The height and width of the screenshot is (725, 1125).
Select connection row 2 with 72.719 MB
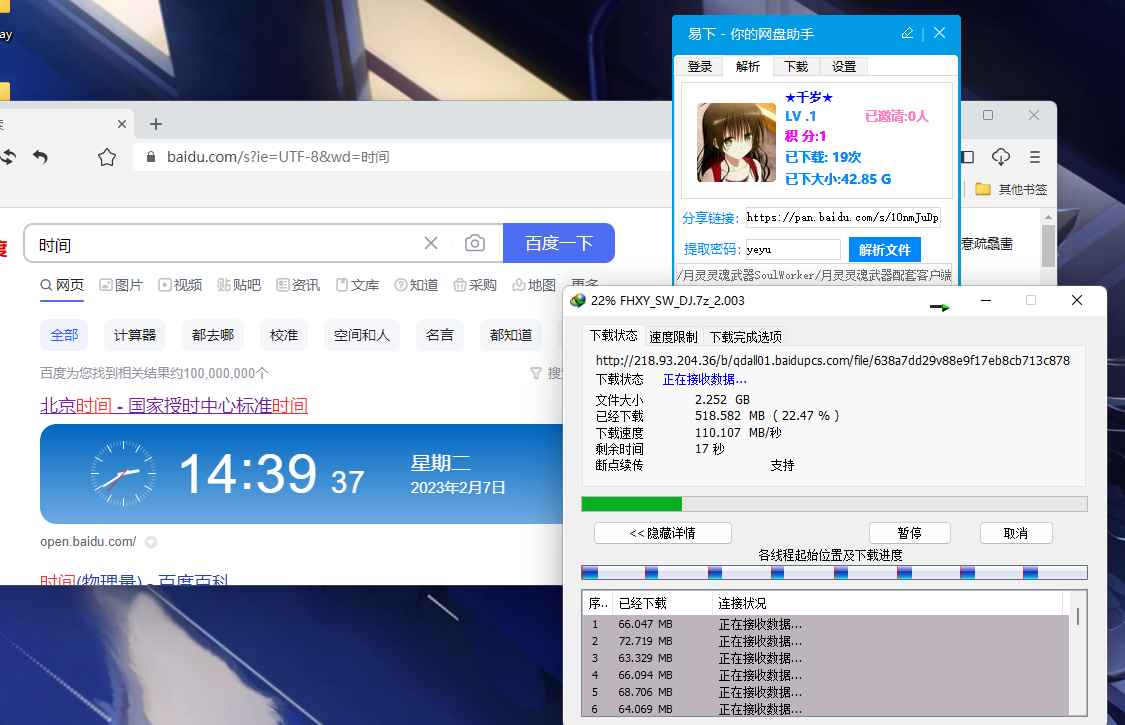pyautogui.click(x=825, y=641)
